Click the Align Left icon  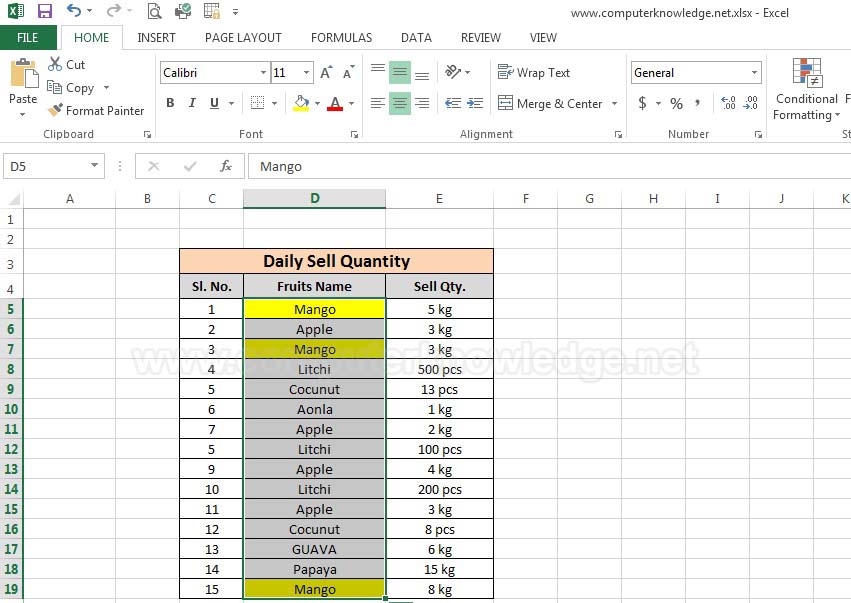tap(378, 103)
